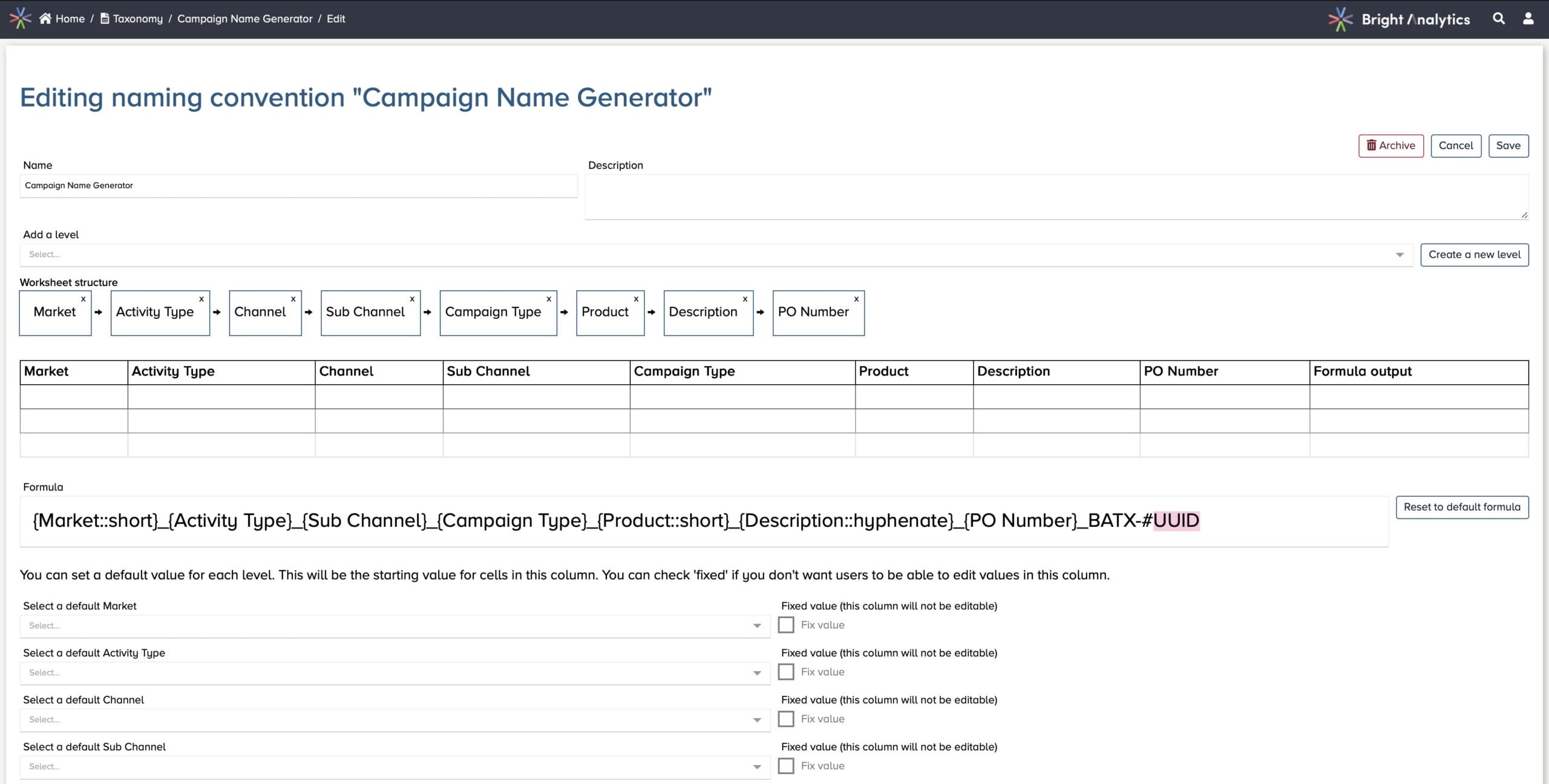This screenshot has width=1549, height=784.
Task: Click the Create a new level button
Action: 1474,255
